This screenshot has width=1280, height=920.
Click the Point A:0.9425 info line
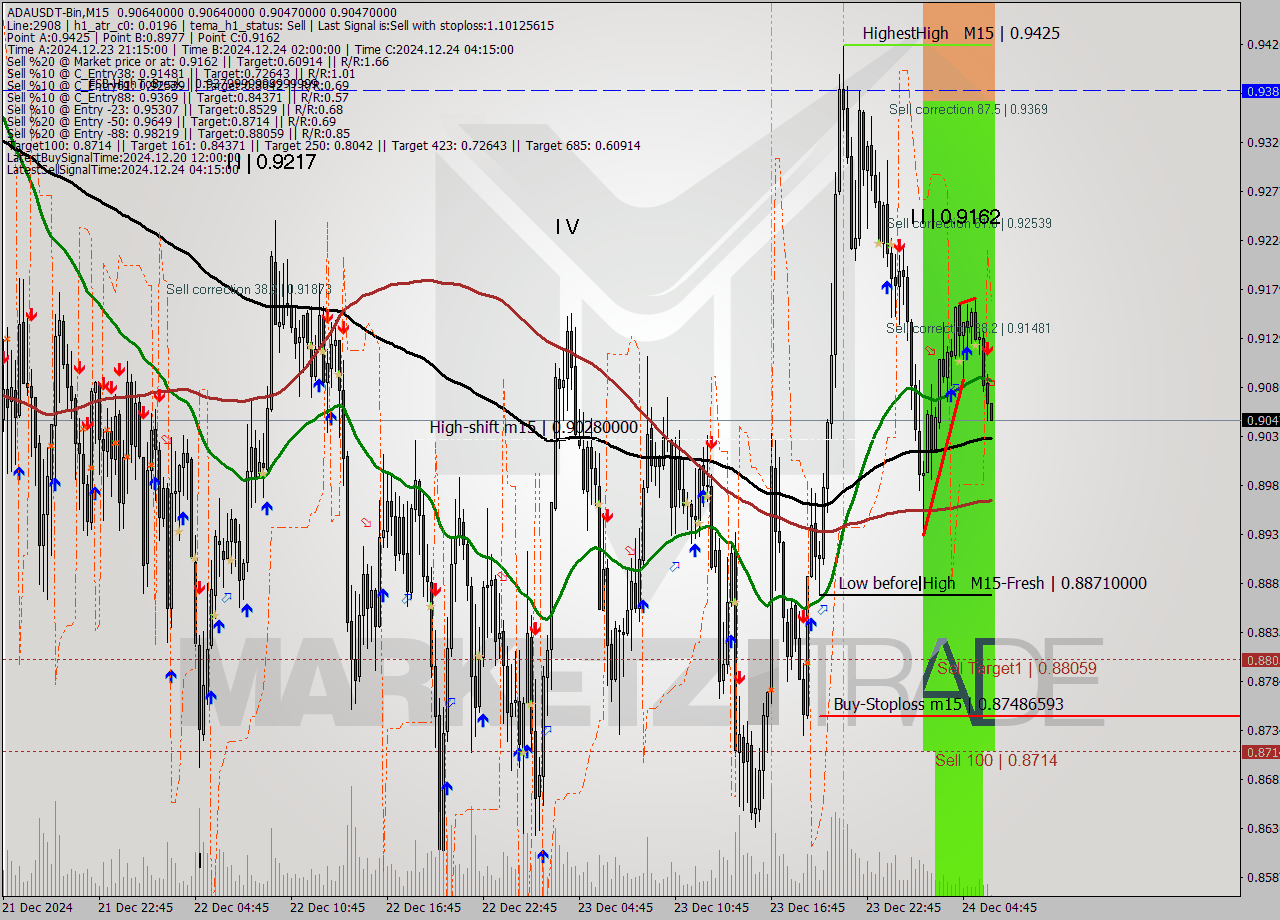point(143,37)
